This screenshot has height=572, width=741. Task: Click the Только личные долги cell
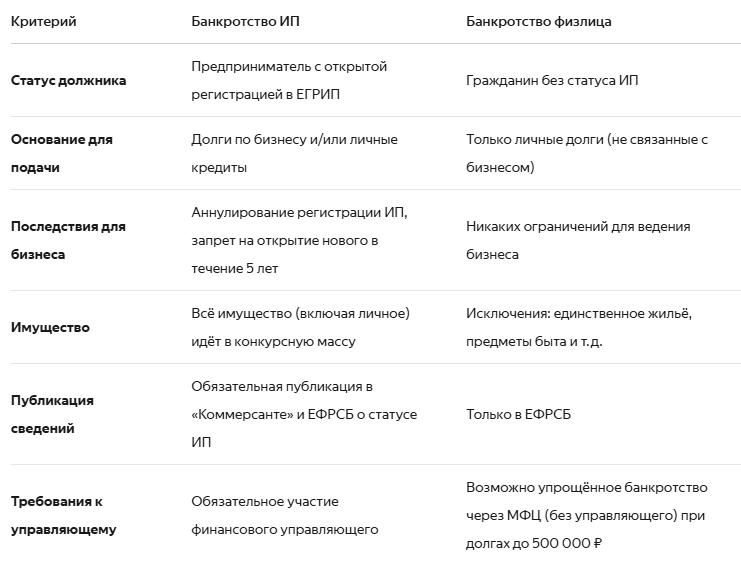click(587, 153)
